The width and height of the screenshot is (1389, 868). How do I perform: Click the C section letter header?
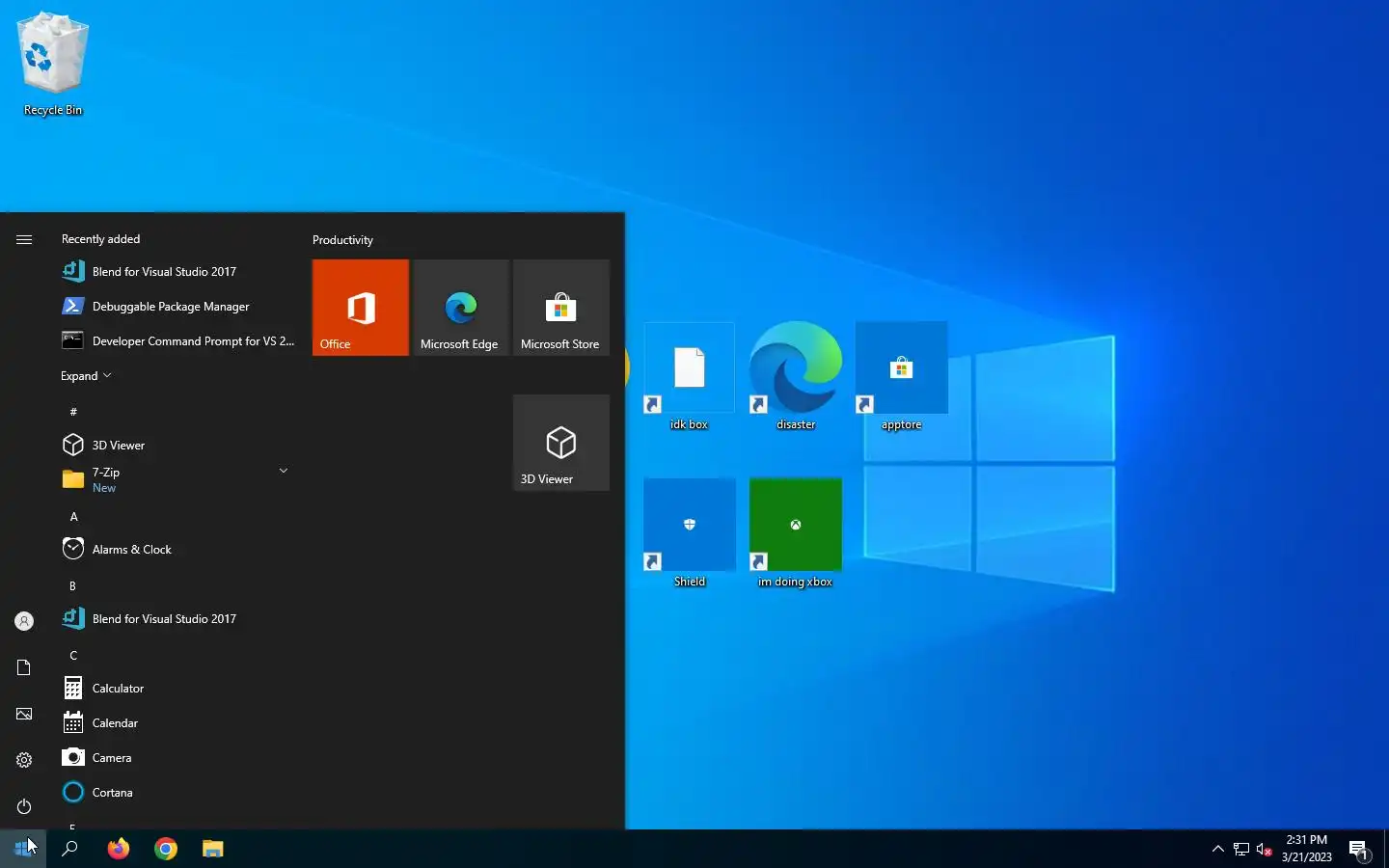73,656
